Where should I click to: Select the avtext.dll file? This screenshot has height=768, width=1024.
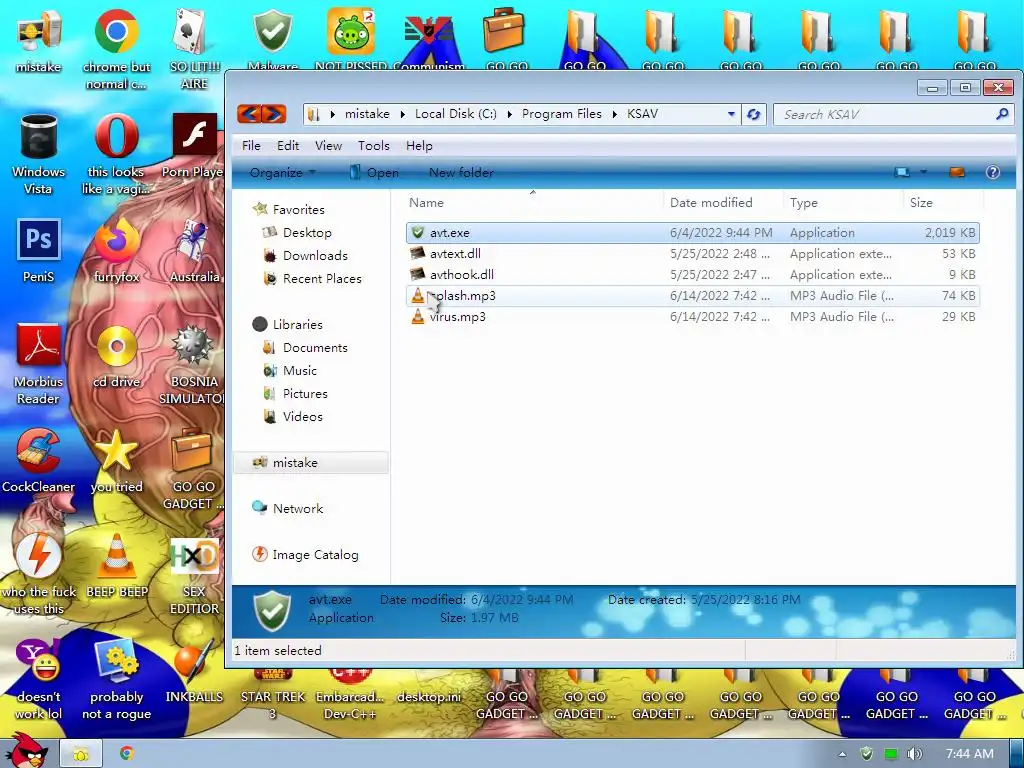click(x=693, y=253)
